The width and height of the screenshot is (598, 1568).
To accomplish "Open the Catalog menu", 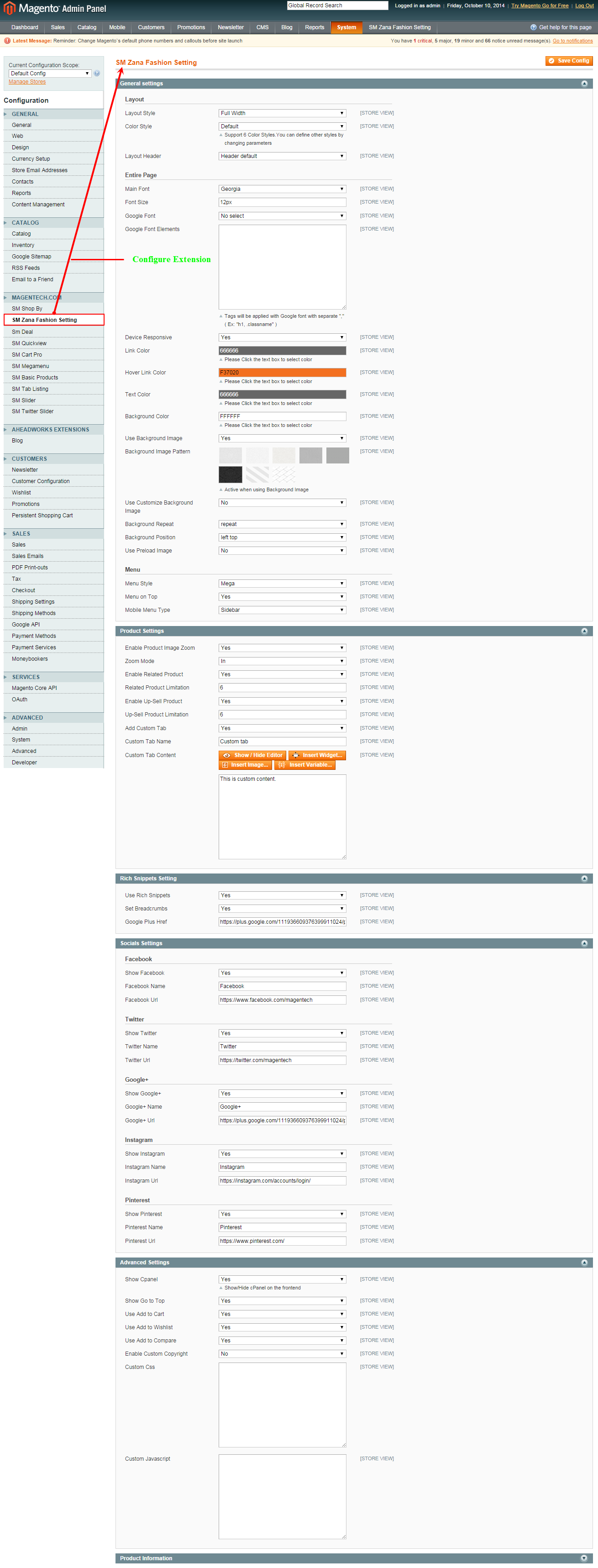I will (86, 27).
